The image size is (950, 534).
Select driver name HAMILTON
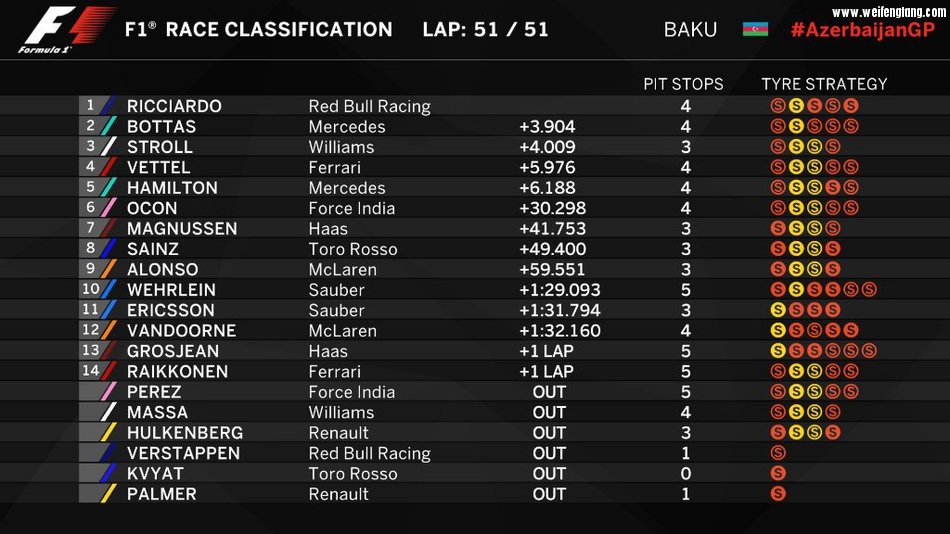(172, 188)
